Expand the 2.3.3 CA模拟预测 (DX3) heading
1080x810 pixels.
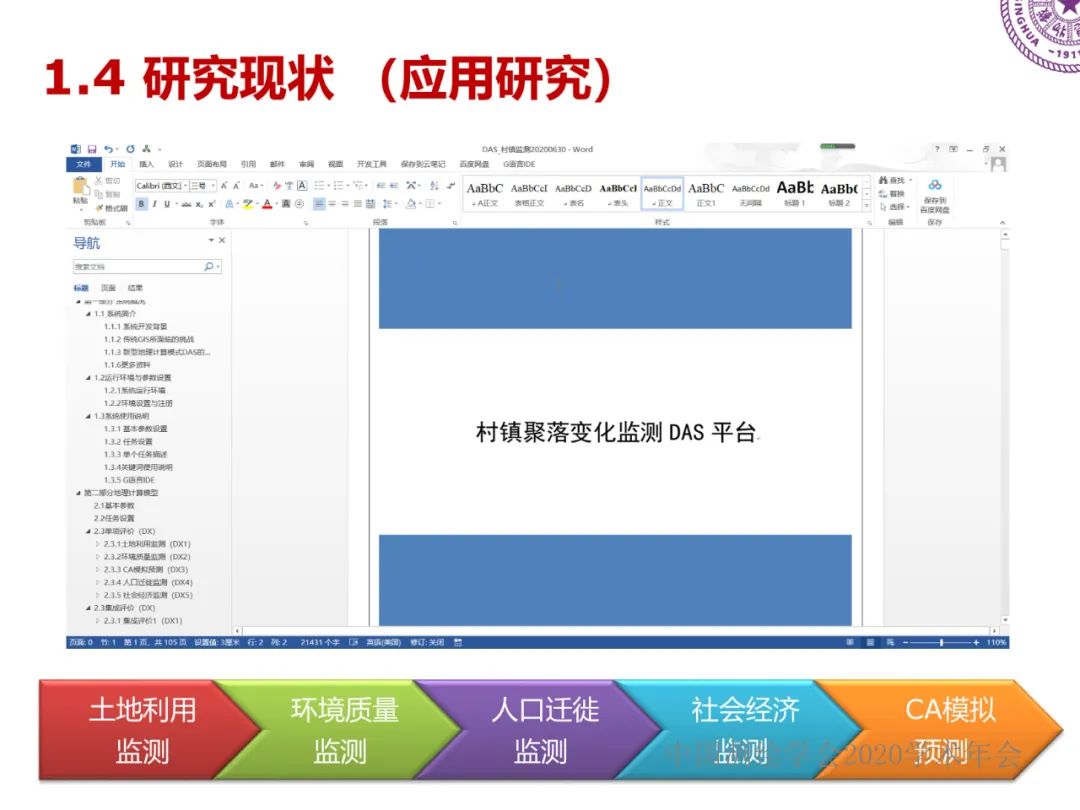click(97, 569)
